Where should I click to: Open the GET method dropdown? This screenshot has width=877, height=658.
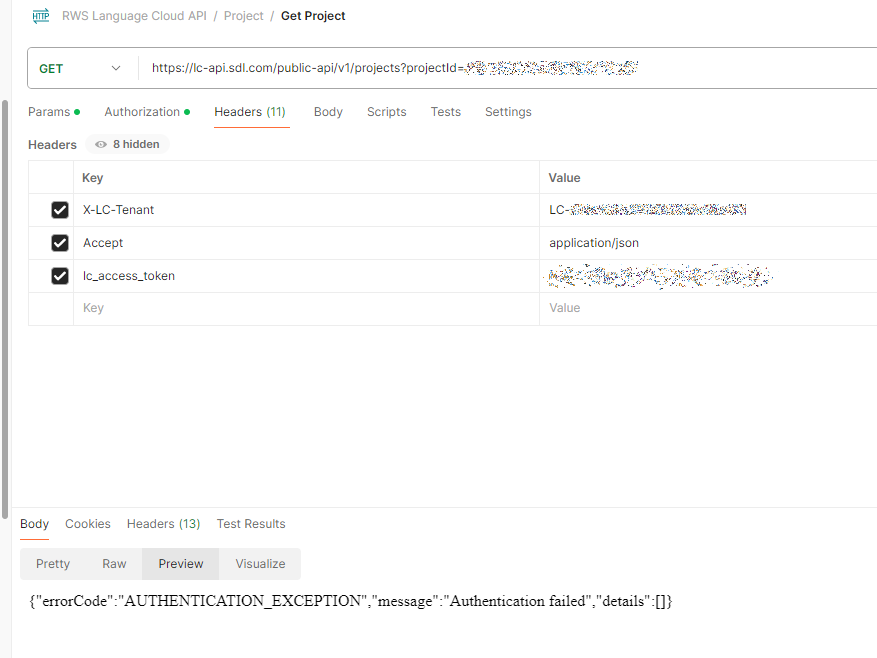point(80,68)
